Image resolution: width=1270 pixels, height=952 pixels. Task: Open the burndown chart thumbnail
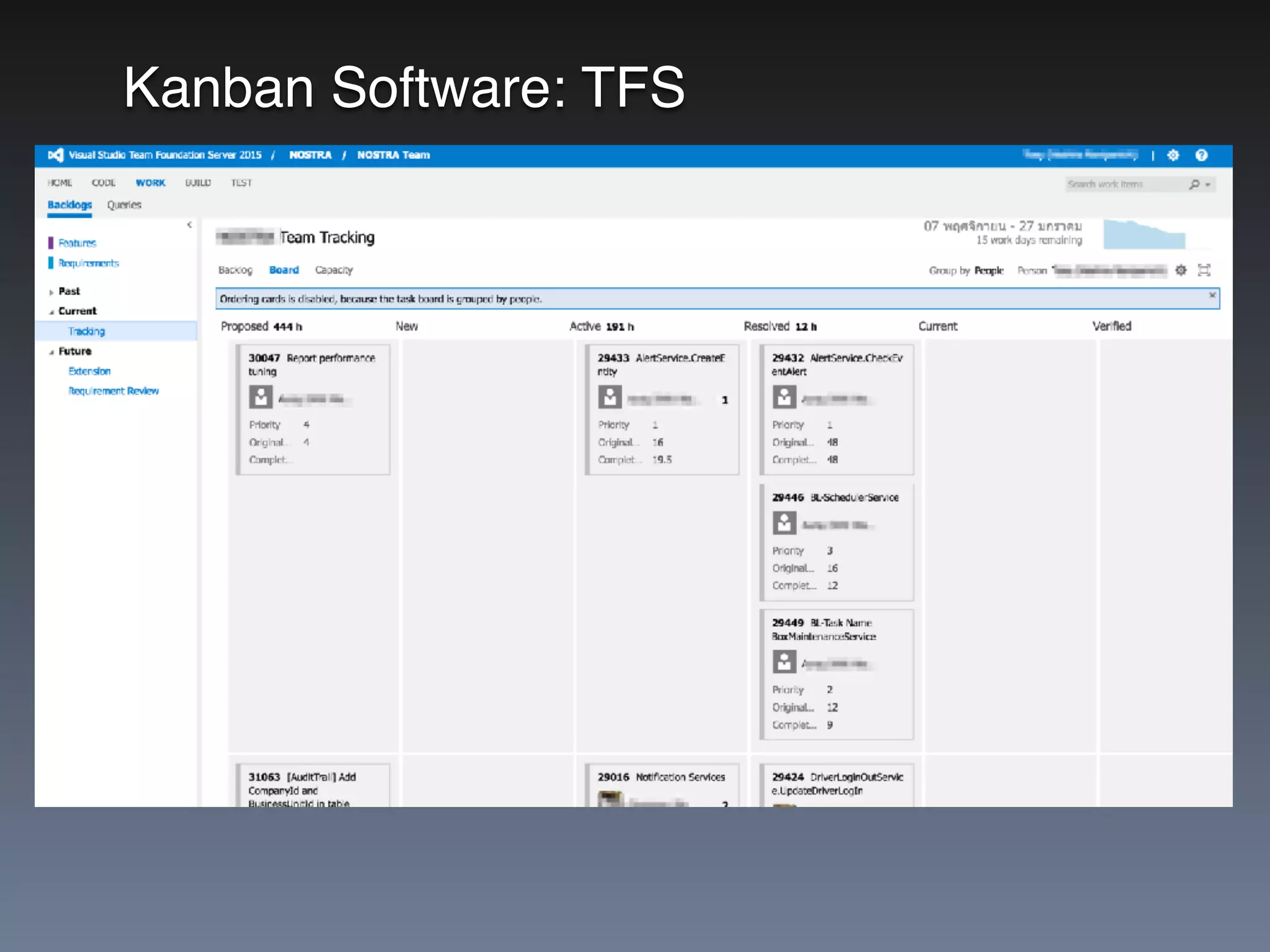tap(1144, 234)
